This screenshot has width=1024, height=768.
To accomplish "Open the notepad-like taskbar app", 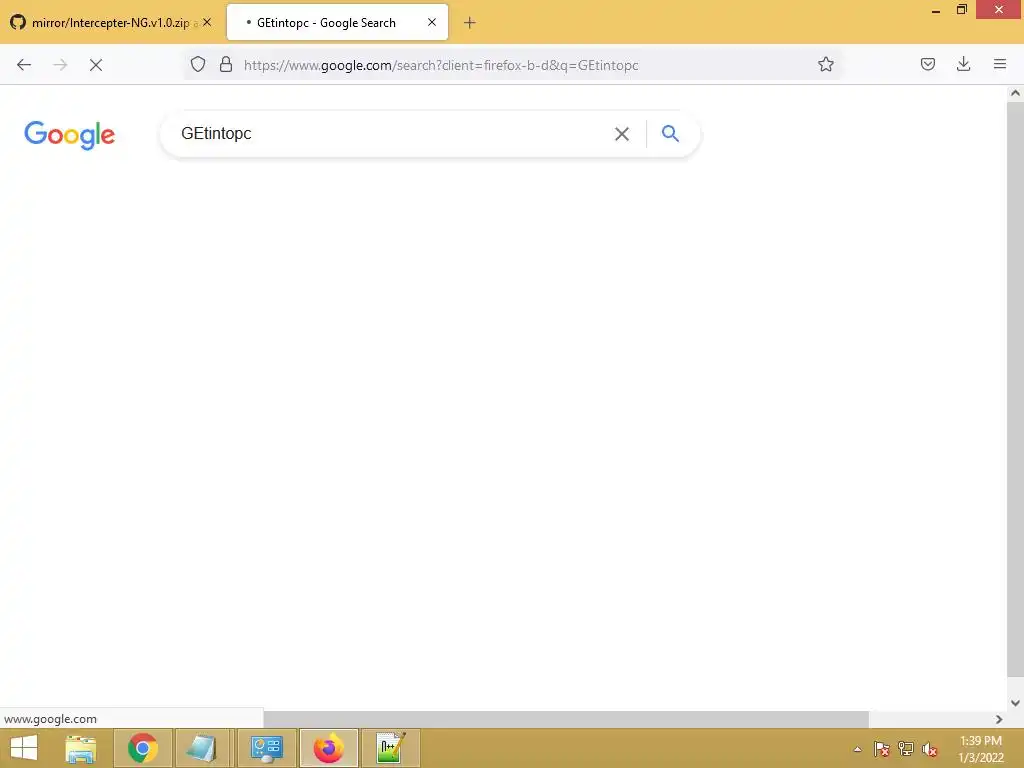I will [202, 748].
